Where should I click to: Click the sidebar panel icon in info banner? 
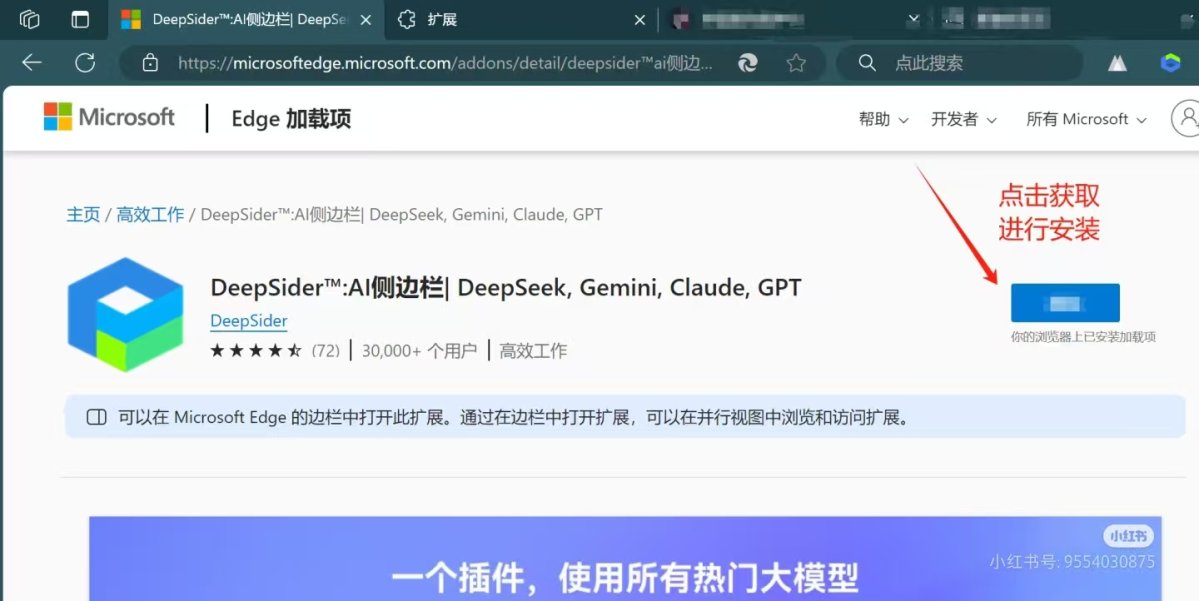click(96, 417)
